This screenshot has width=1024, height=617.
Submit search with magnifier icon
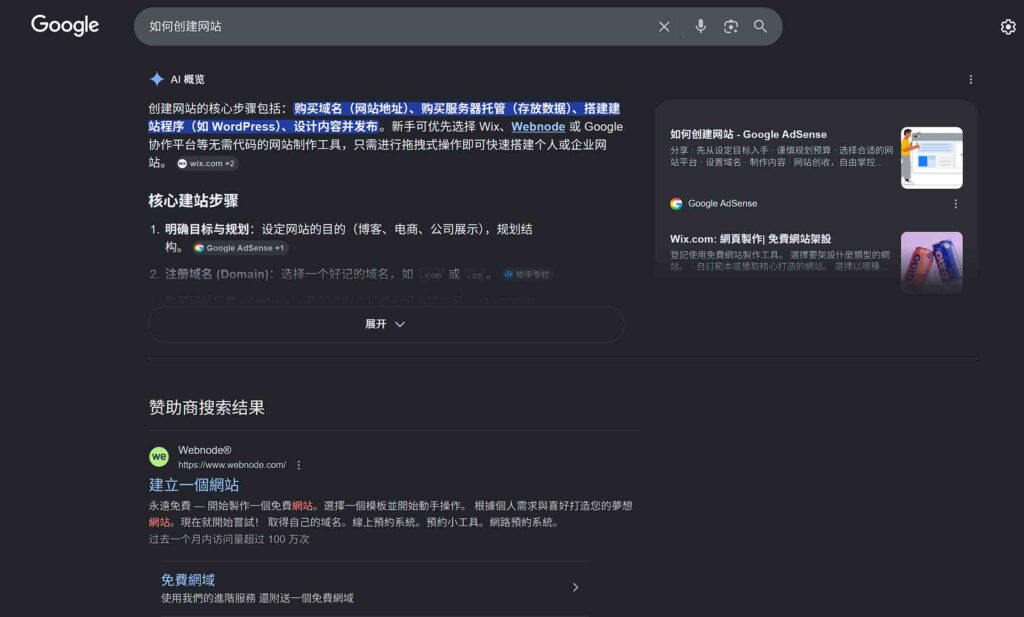(x=760, y=26)
